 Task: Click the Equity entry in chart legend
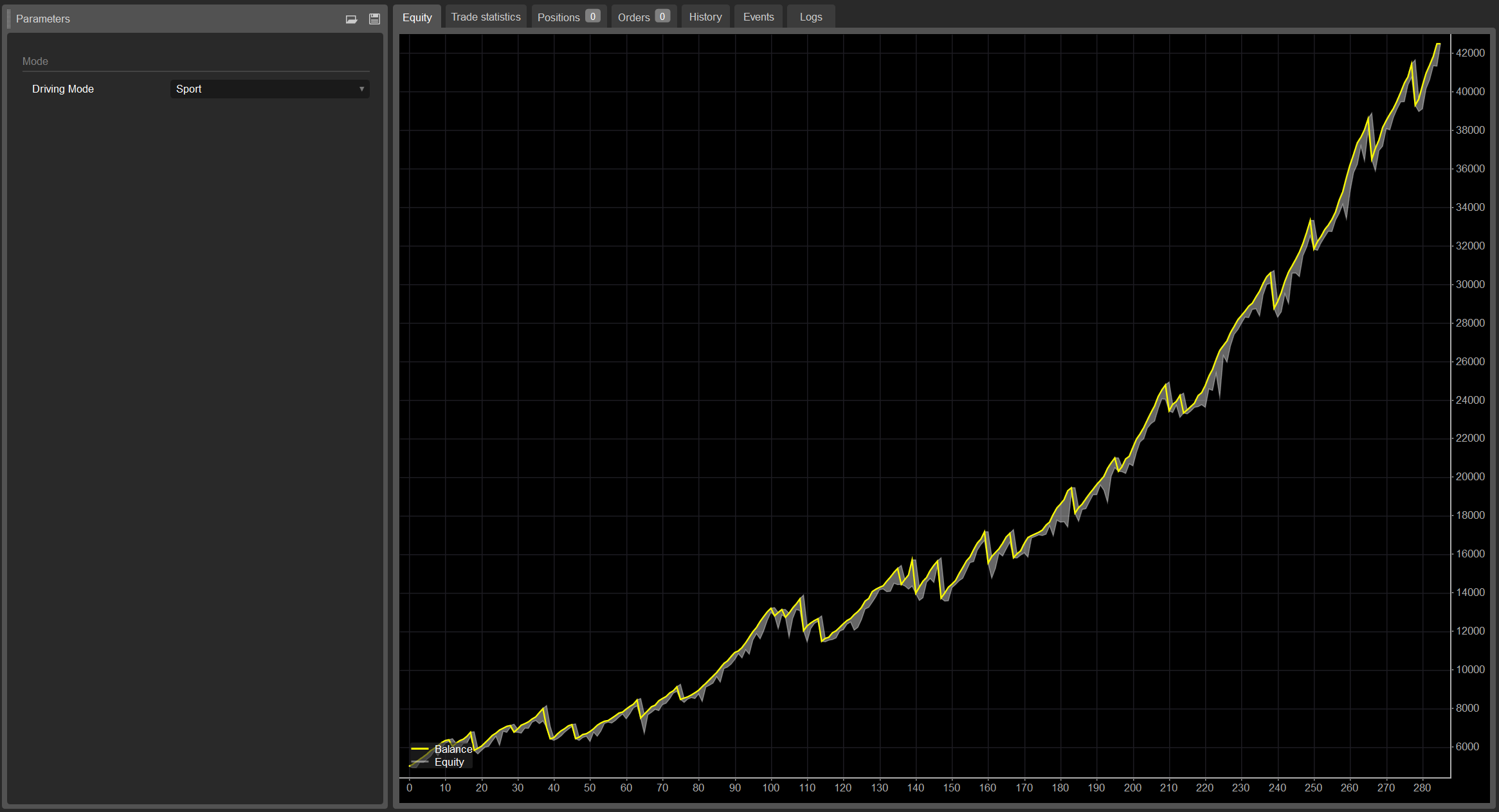(449, 762)
